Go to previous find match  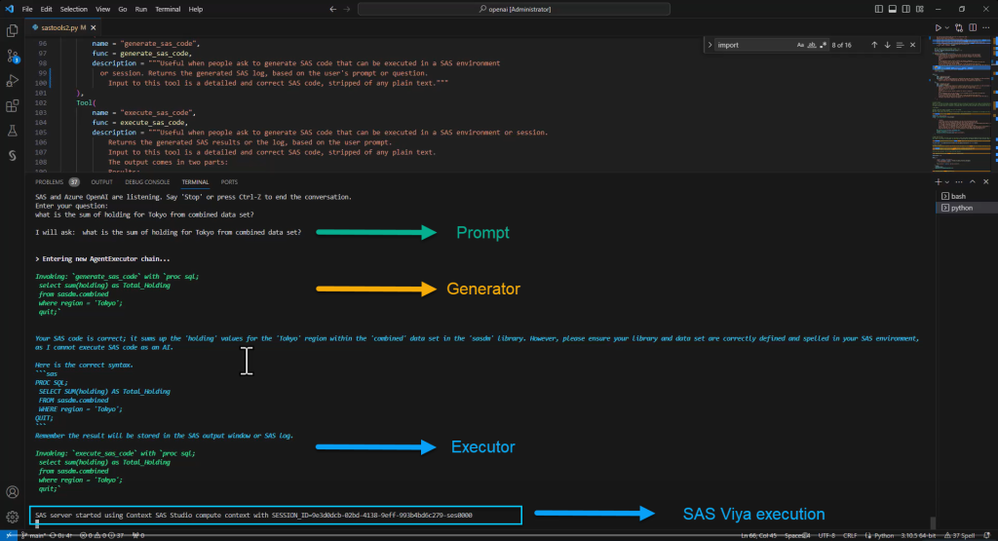pyautogui.click(x=874, y=45)
